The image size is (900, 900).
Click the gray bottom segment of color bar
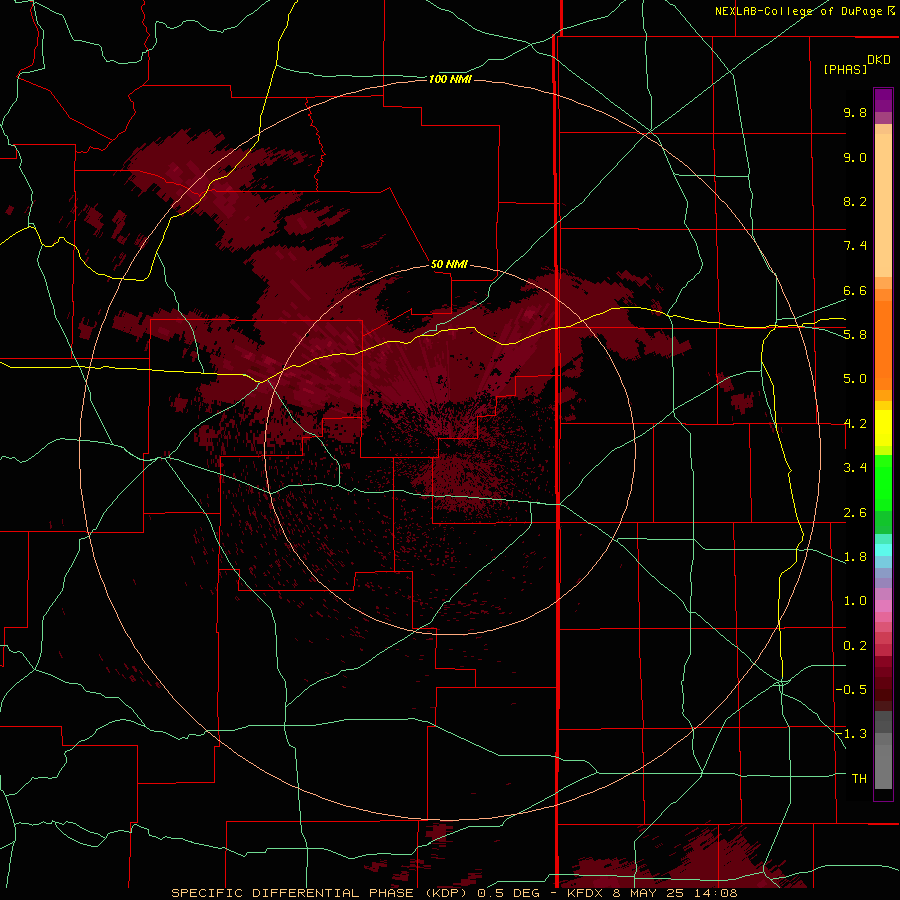(883, 766)
